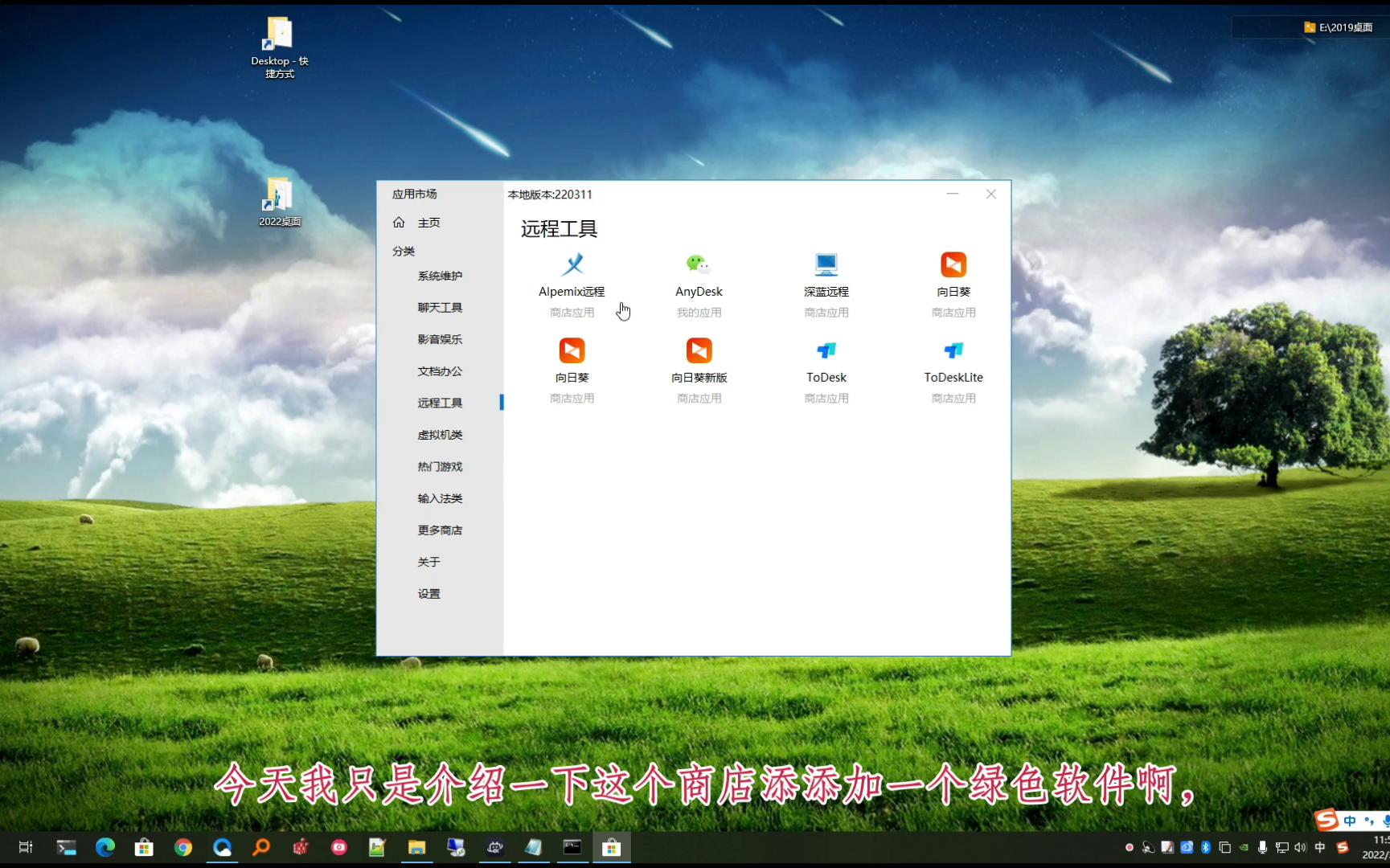Viewport: 1390px width, 868px height.
Task: Open Task View on the taskbar
Action: (x=26, y=847)
